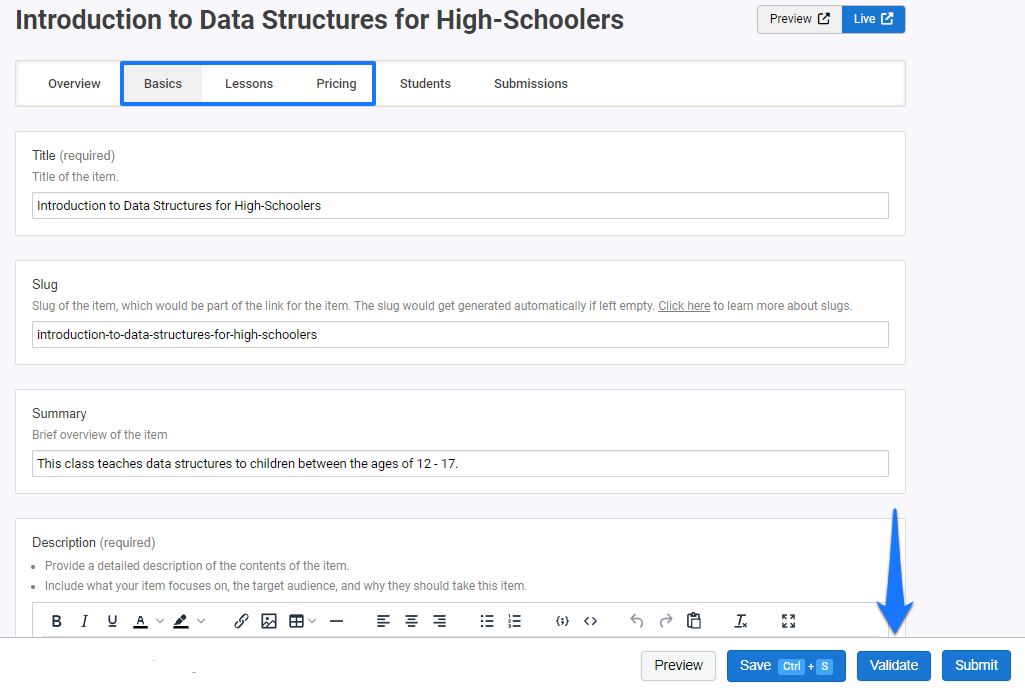The width and height of the screenshot is (1025, 691).
Task: View the Submissions tab
Action: (531, 84)
